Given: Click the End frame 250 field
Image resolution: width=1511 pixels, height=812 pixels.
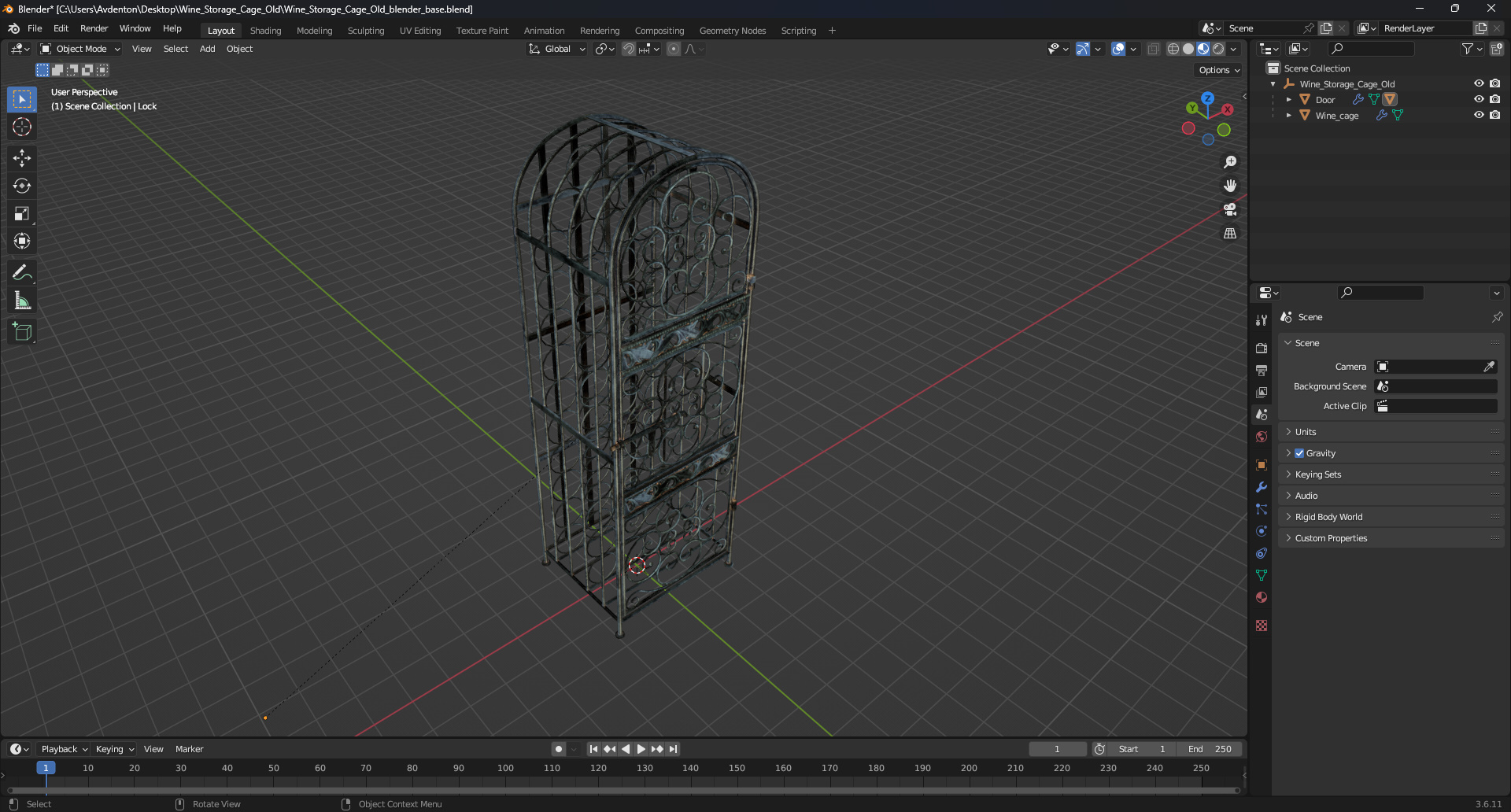Looking at the screenshot, I should tap(1210, 749).
